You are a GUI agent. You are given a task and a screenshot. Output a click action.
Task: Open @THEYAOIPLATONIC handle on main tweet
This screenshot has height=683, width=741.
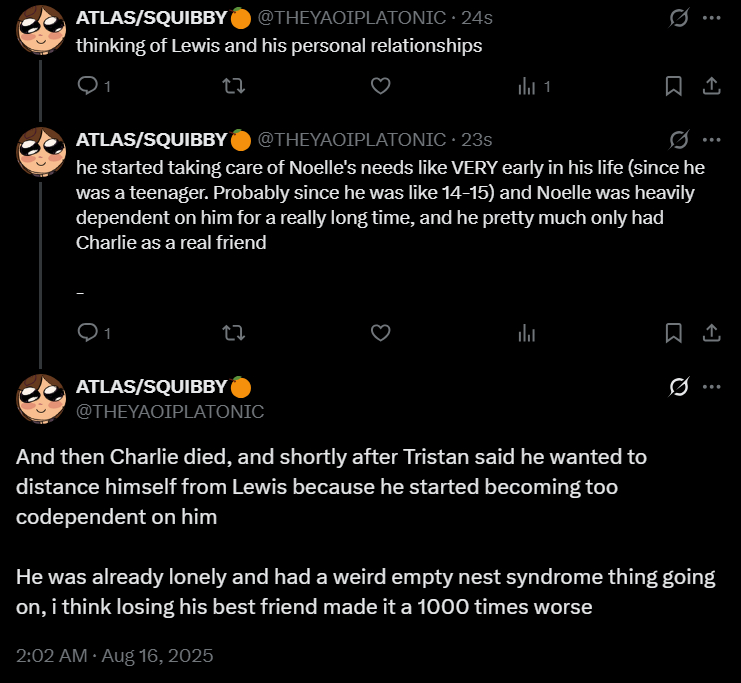click(x=170, y=411)
